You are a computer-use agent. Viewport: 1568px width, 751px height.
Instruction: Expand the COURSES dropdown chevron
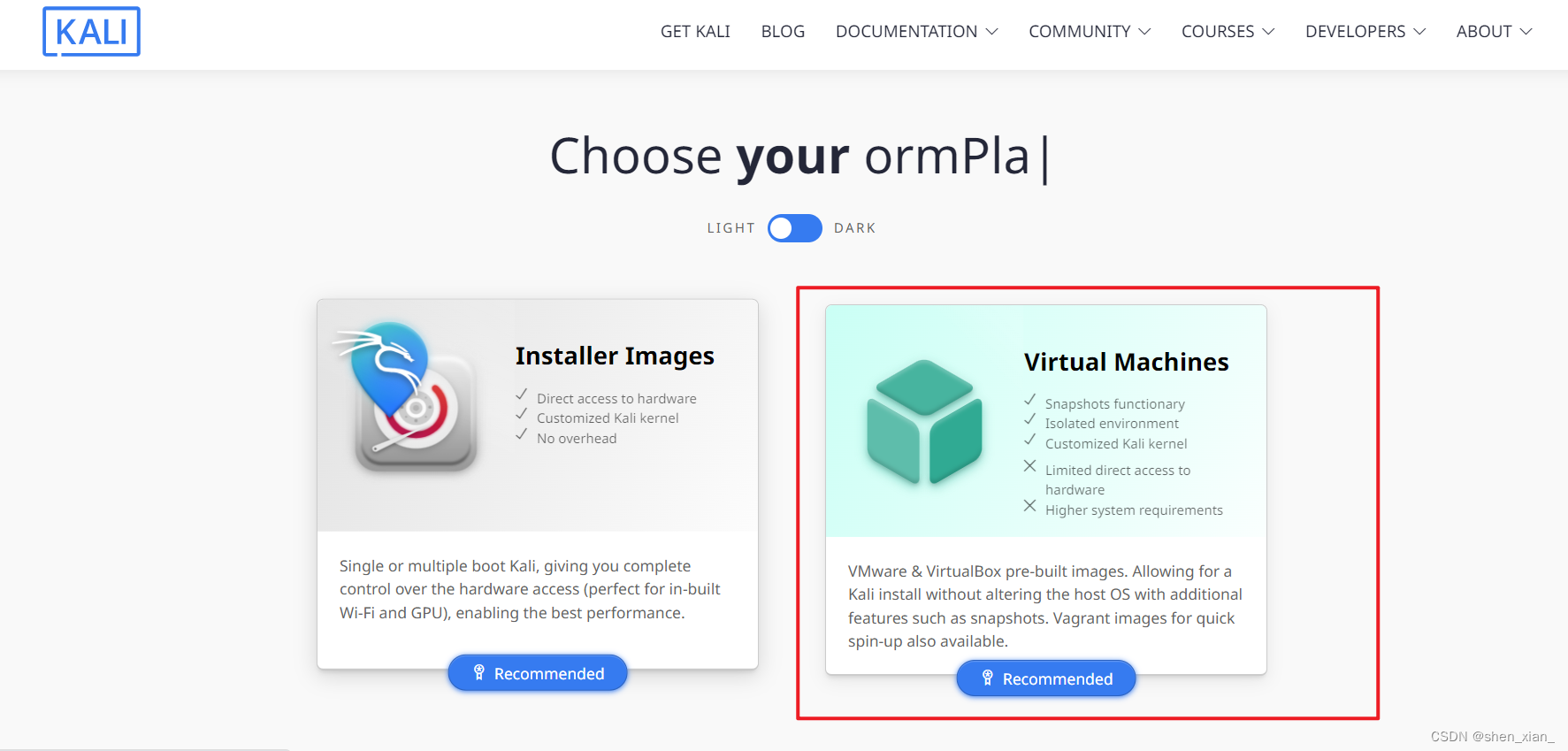pos(1268,32)
